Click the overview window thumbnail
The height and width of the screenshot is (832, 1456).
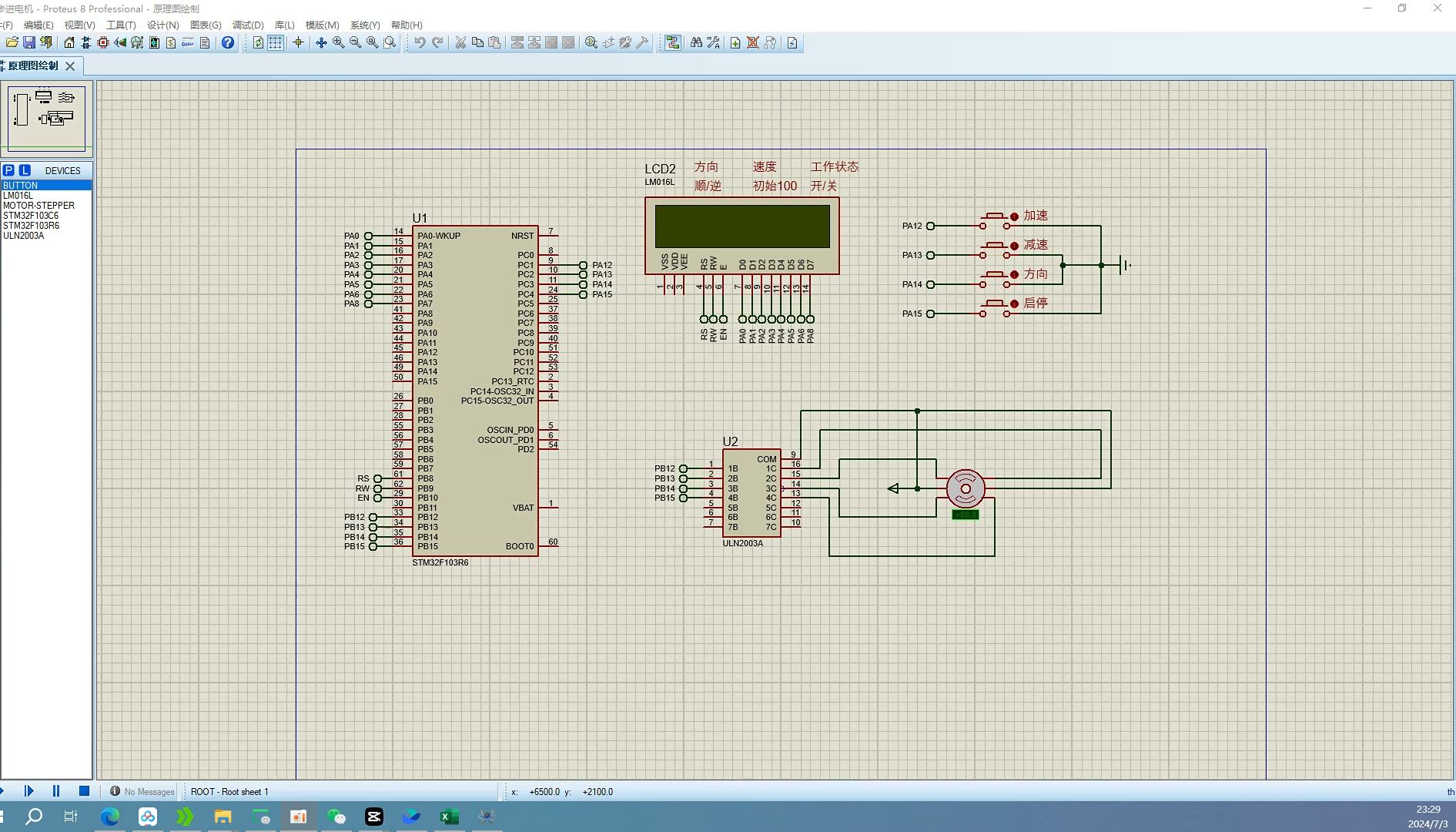coord(46,118)
